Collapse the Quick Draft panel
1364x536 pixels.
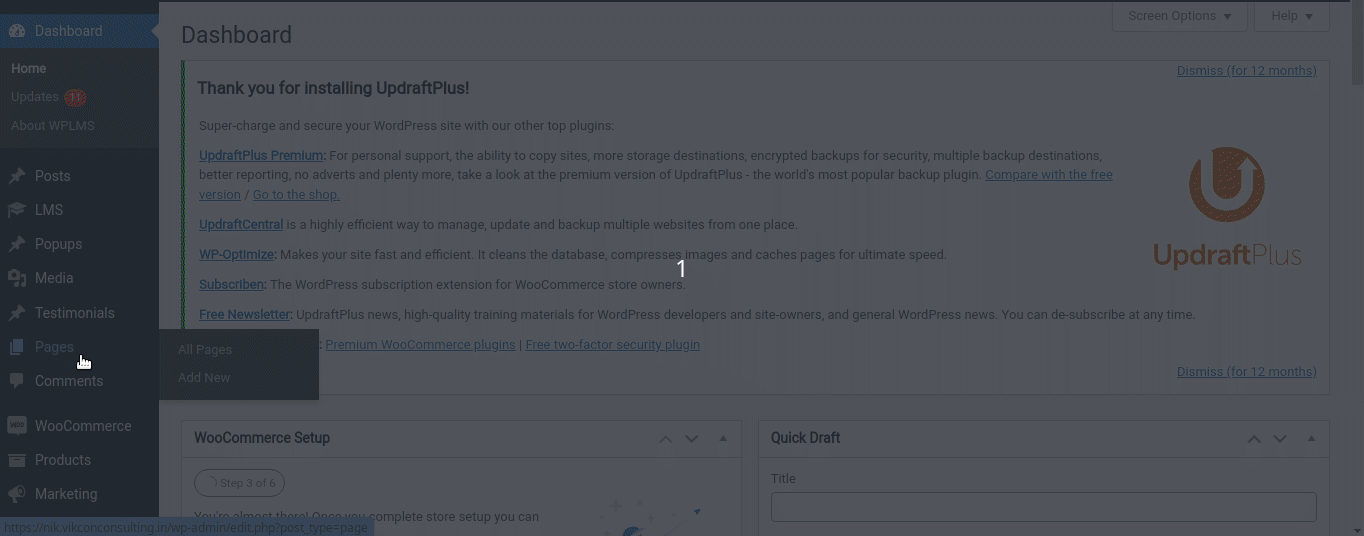[x=1311, y=439]
